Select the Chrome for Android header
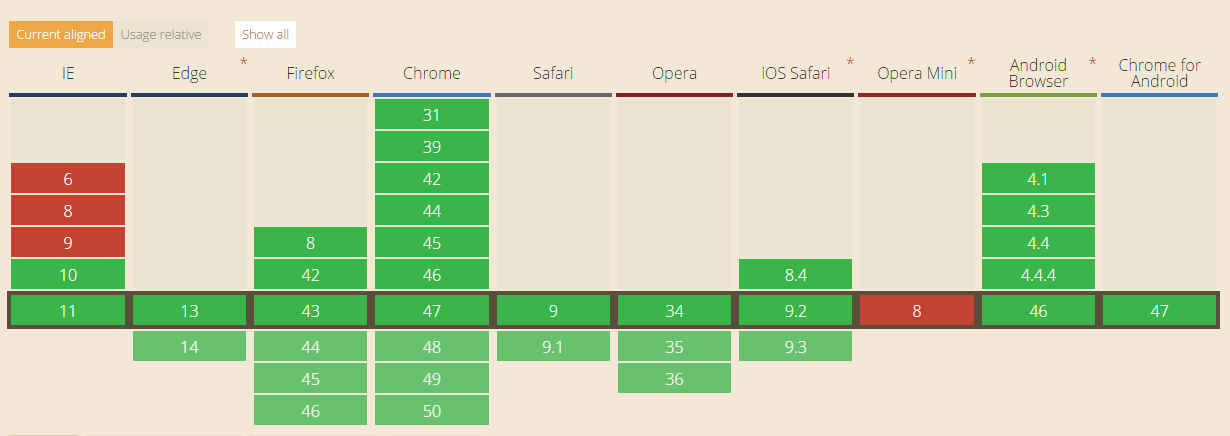The width and height of the screenshot is (1230, 436). [x=1159, y=73]
